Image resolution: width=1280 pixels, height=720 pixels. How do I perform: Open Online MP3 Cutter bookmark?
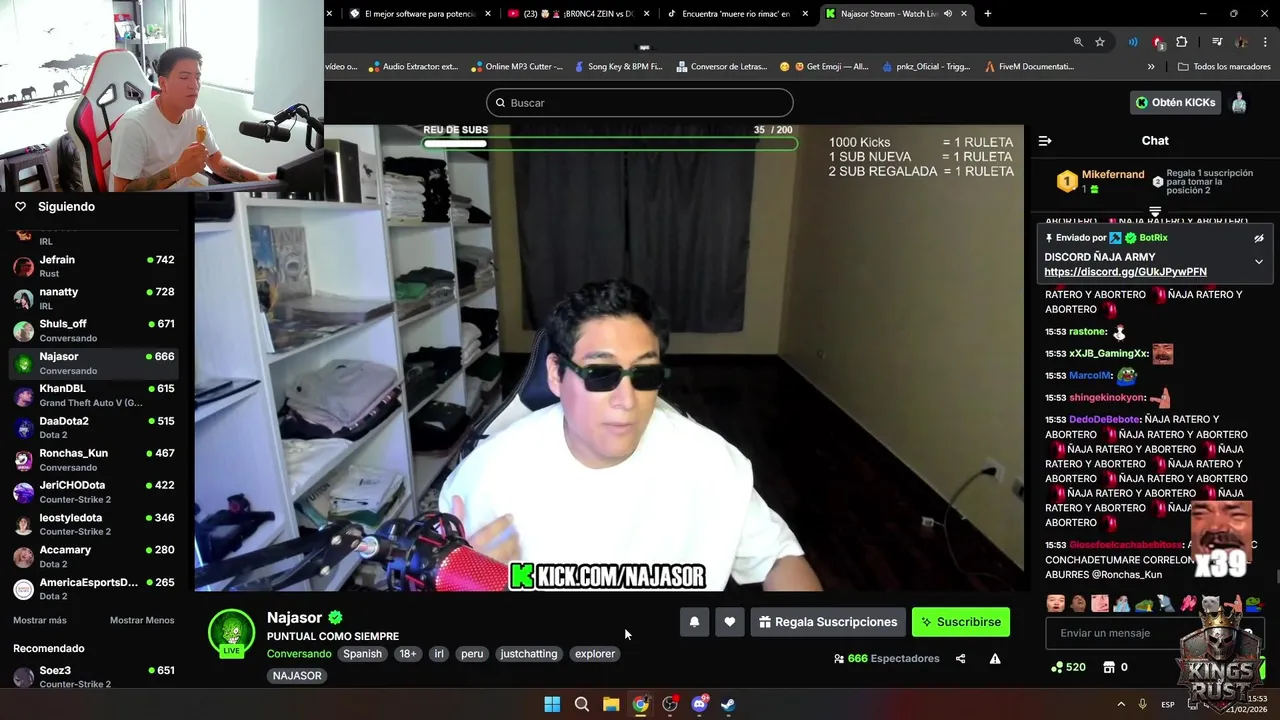(x=515, y=67)
